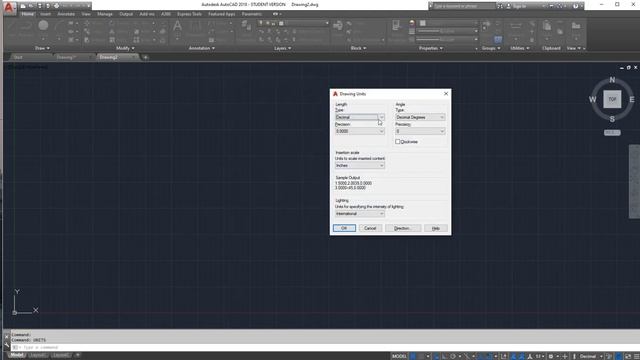Toggle MODEL space button in status bar
The height and width of the screenshot is (360, 640).
point(399,356)
